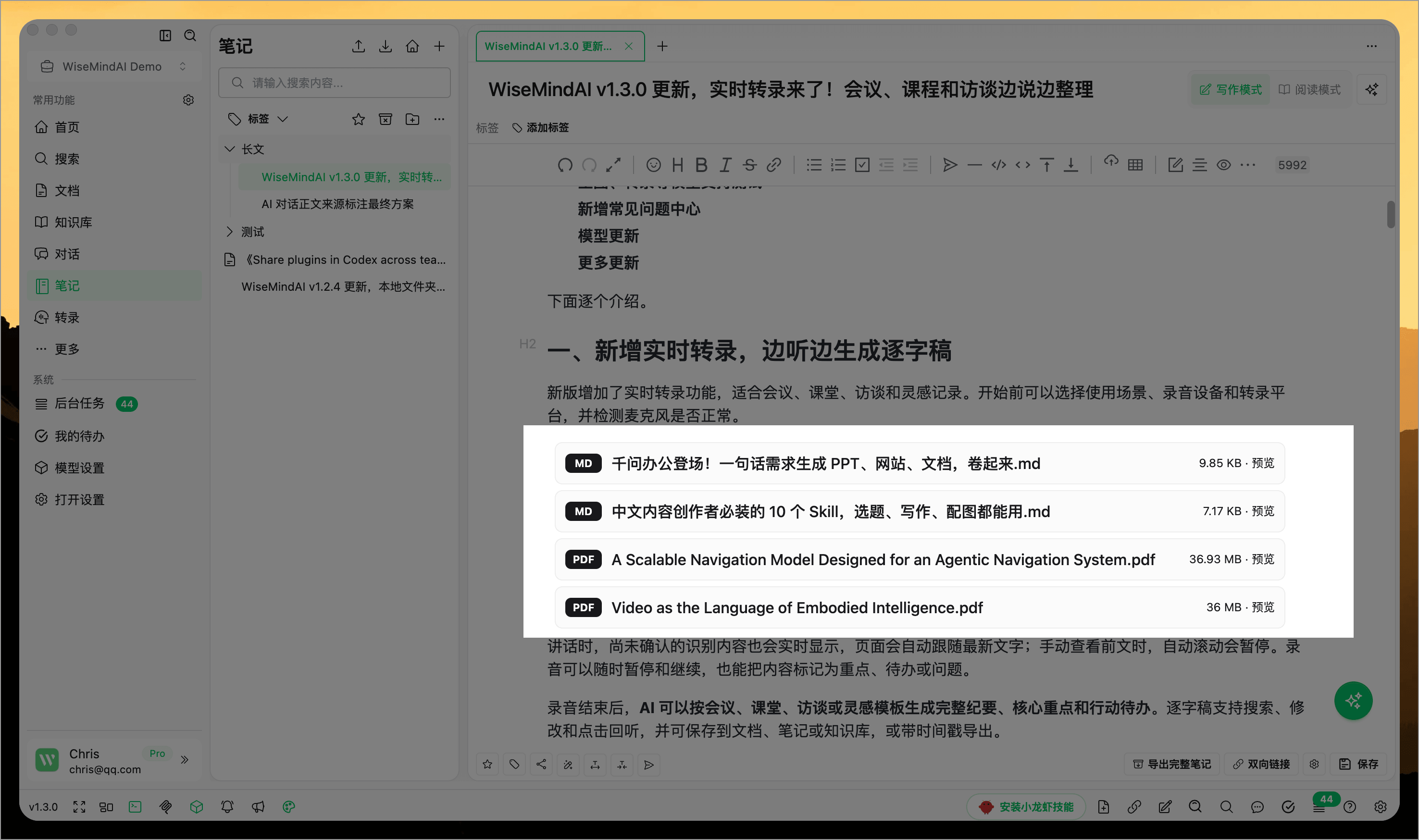Click the notes search input field
Viewport: 1419px width, 840px height.
click(335, 83)
